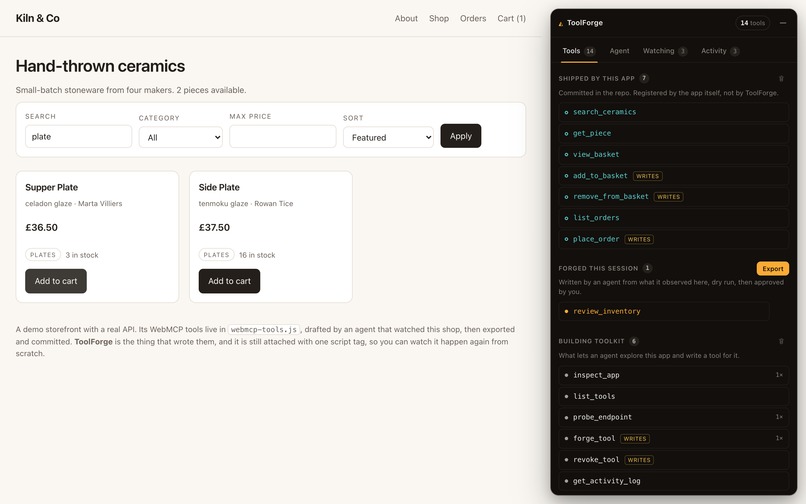This screenshot has height=504, width=806.
Task: Open the review_inventory forged tool
Action: point(664,311)
